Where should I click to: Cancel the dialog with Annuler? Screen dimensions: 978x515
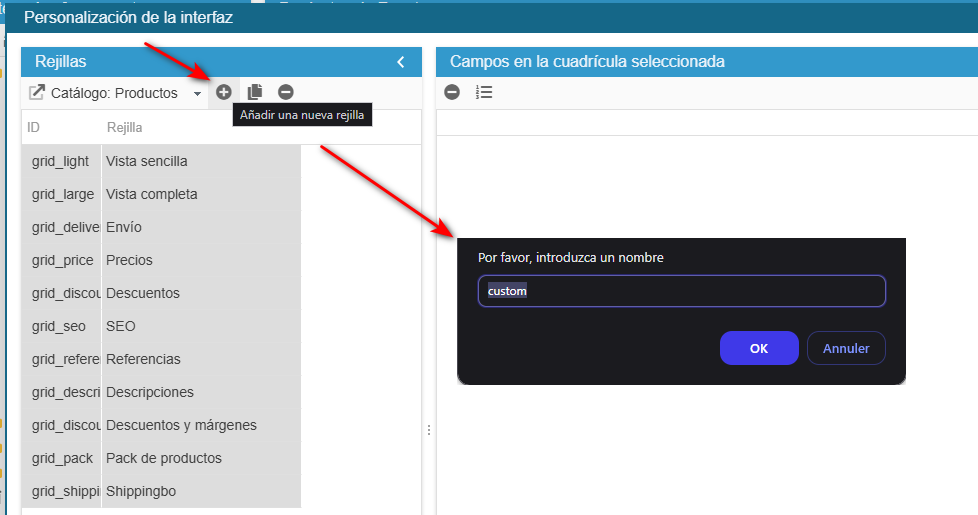846,348
